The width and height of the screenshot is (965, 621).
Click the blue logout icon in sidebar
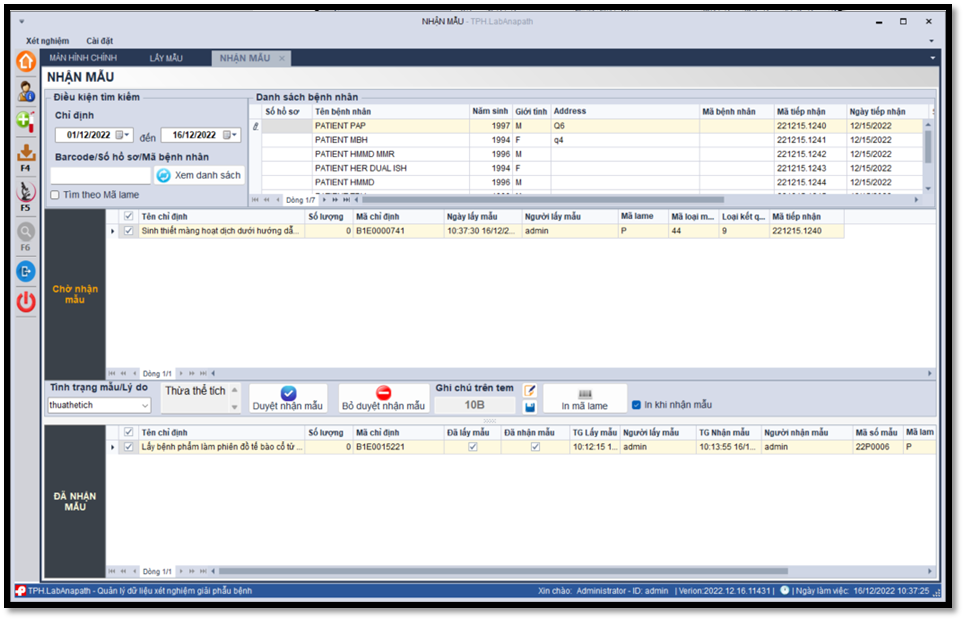pos(26,271)
